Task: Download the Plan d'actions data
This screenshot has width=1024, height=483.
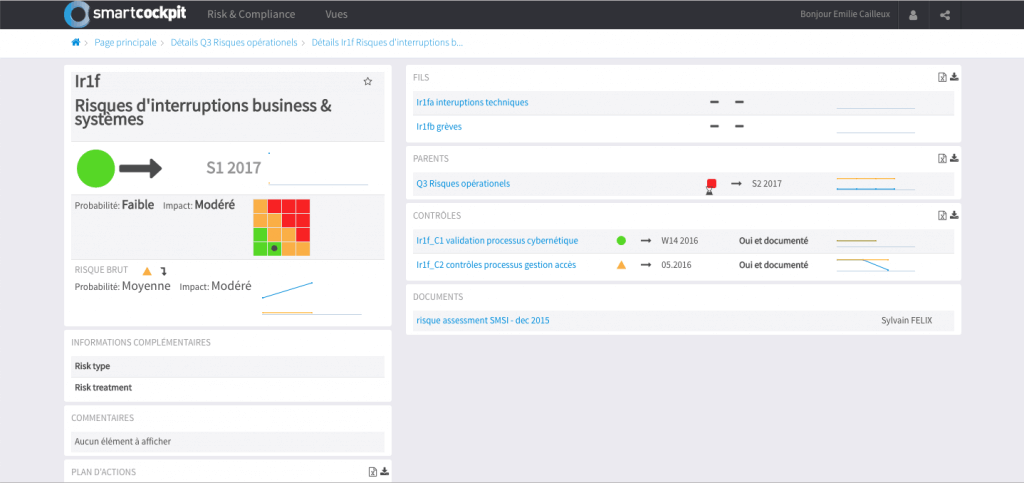Action: (x=385, y=472)
